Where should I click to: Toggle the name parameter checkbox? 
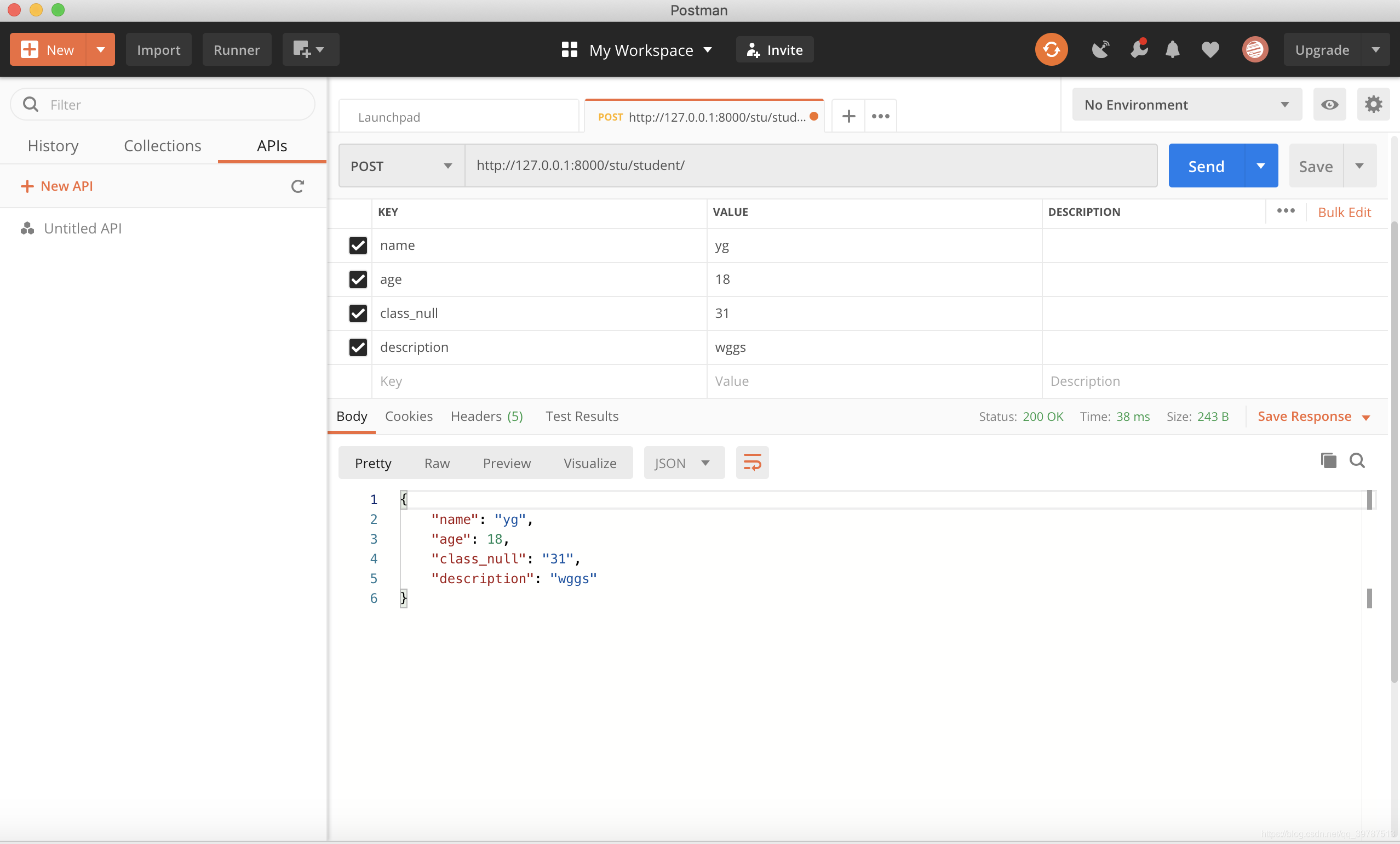(x=357, y=245)
